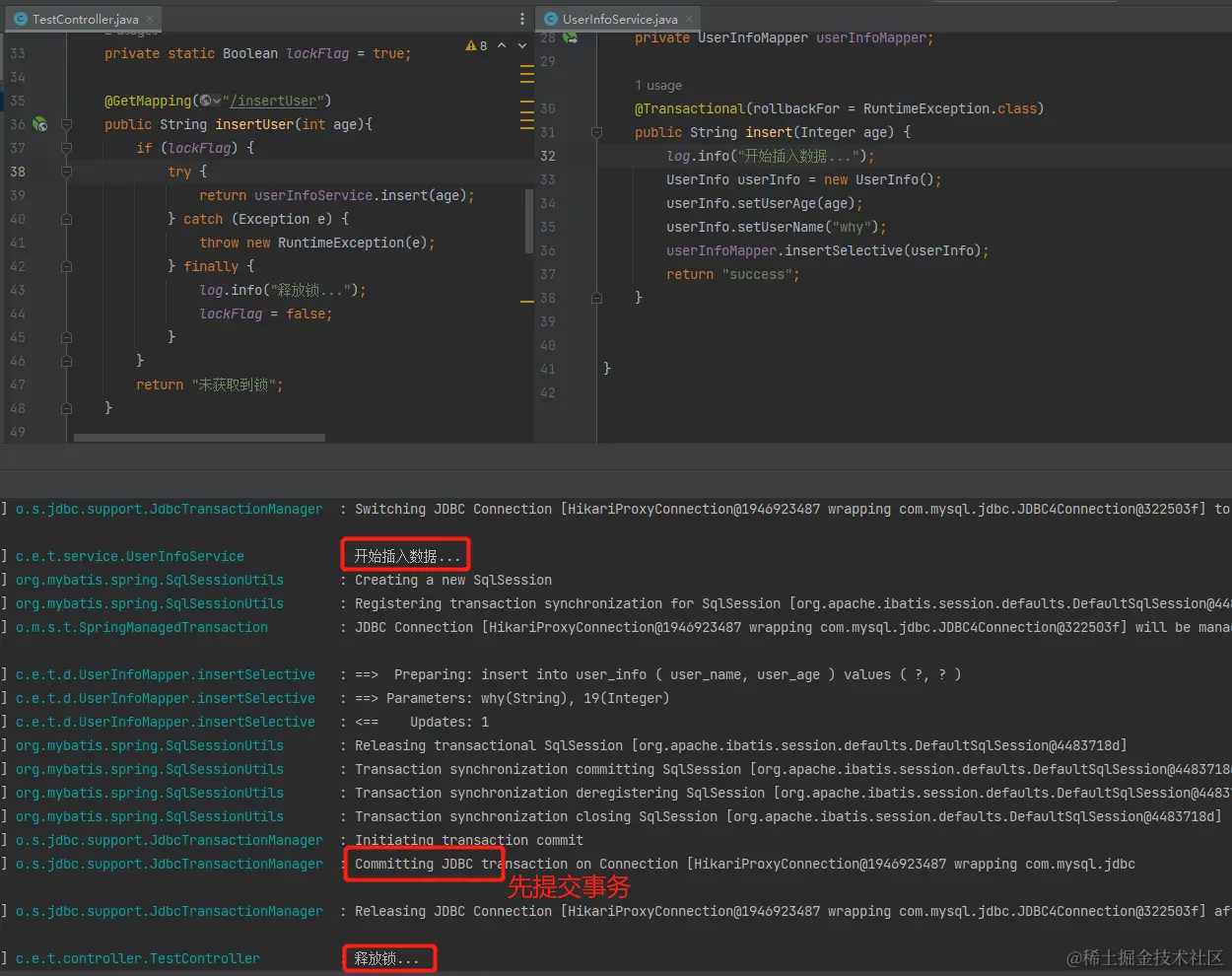The image size is (1232, 976).
Task: Follow the /insertUser mapping link
Action: [273, 101]
